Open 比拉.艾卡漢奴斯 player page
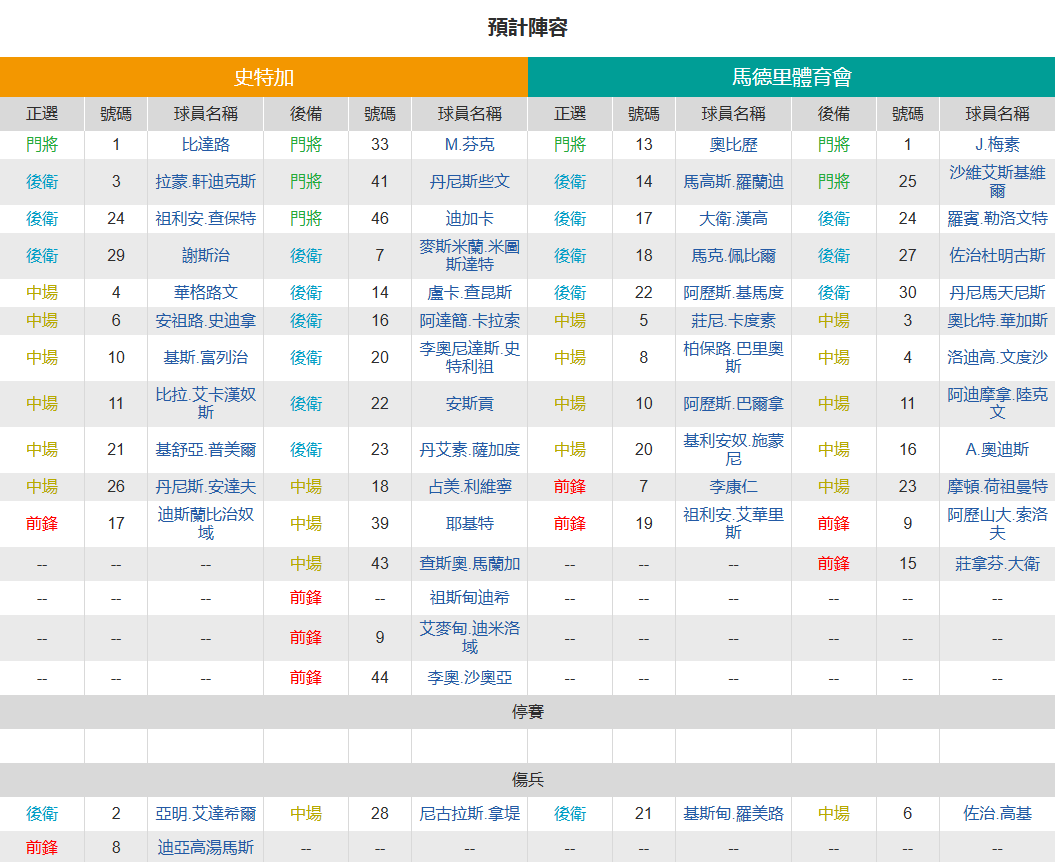This screenshot has width=1055, height=862. tap(206, 403)
